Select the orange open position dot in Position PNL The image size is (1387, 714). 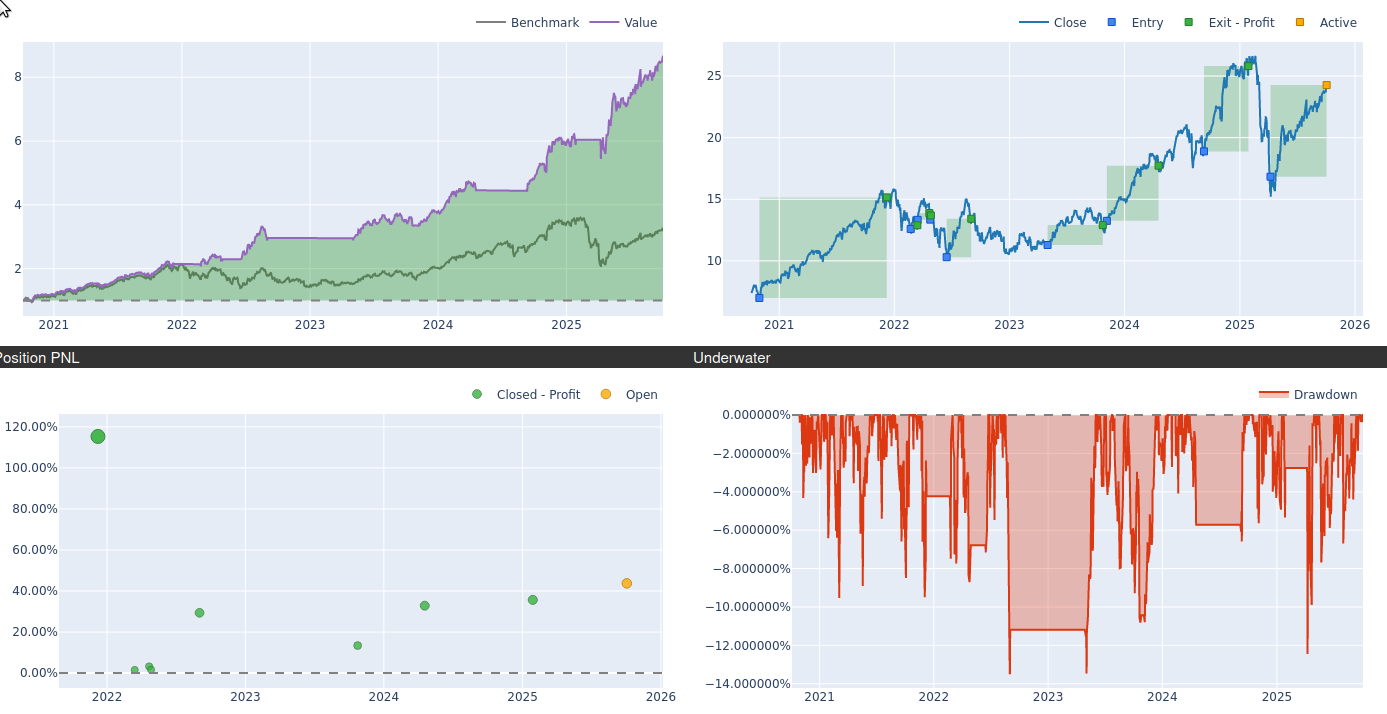pyautogui.click(x=626, y=584)
